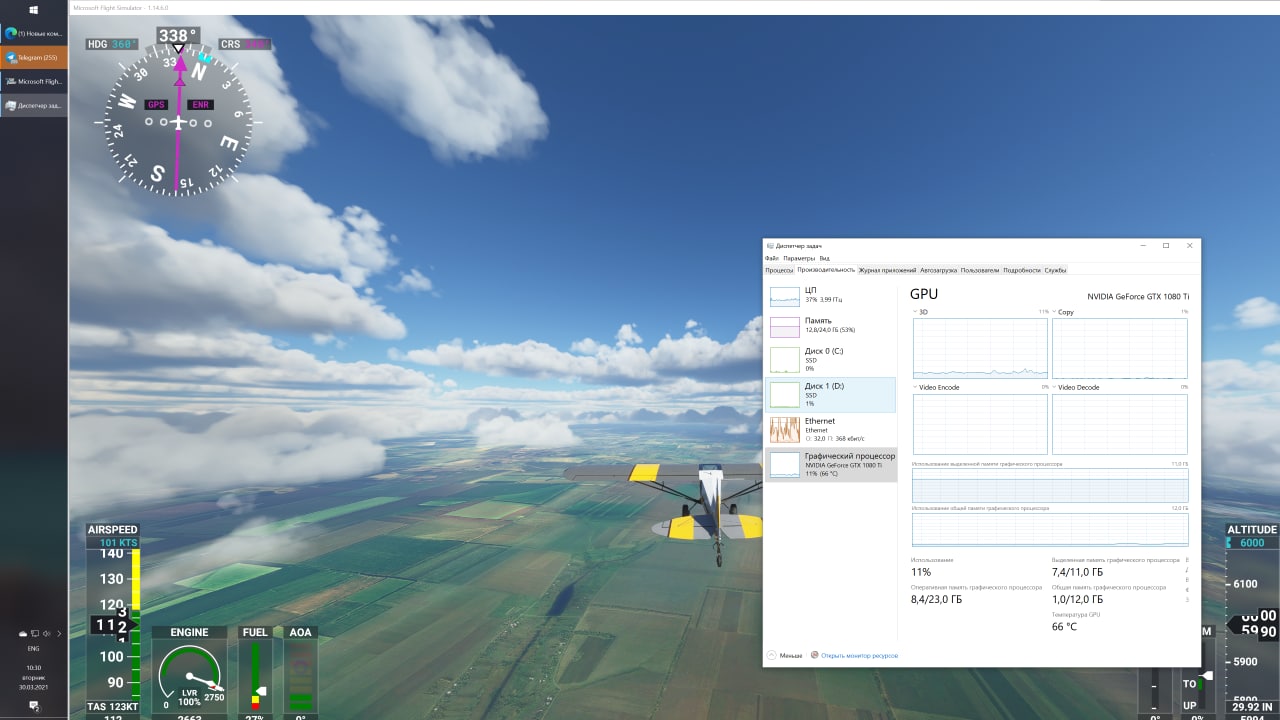Click the 6000 altitude bug value
This screenshot has height=720, width=1280.
[1252, 543]
